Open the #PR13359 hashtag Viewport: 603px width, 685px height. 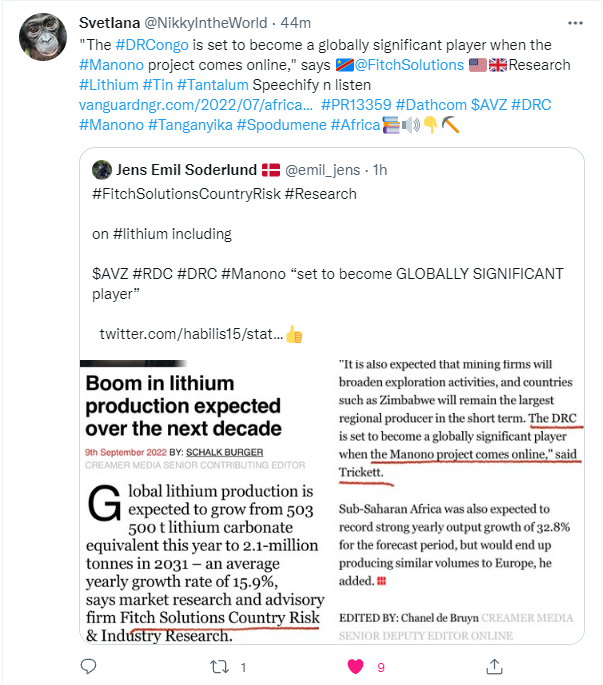pos(356,105)
